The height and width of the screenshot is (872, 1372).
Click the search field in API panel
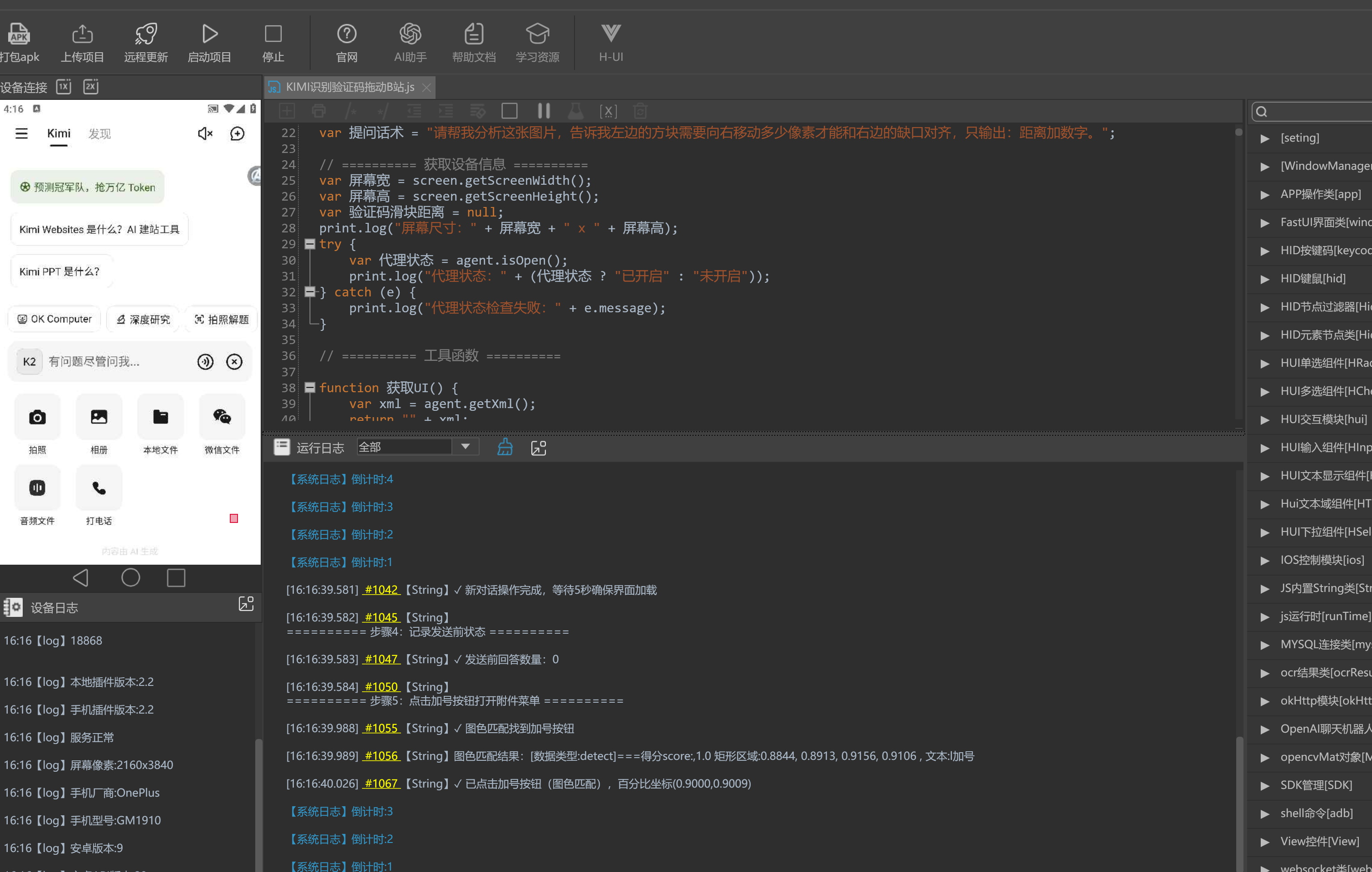(x=1312, y=112)
